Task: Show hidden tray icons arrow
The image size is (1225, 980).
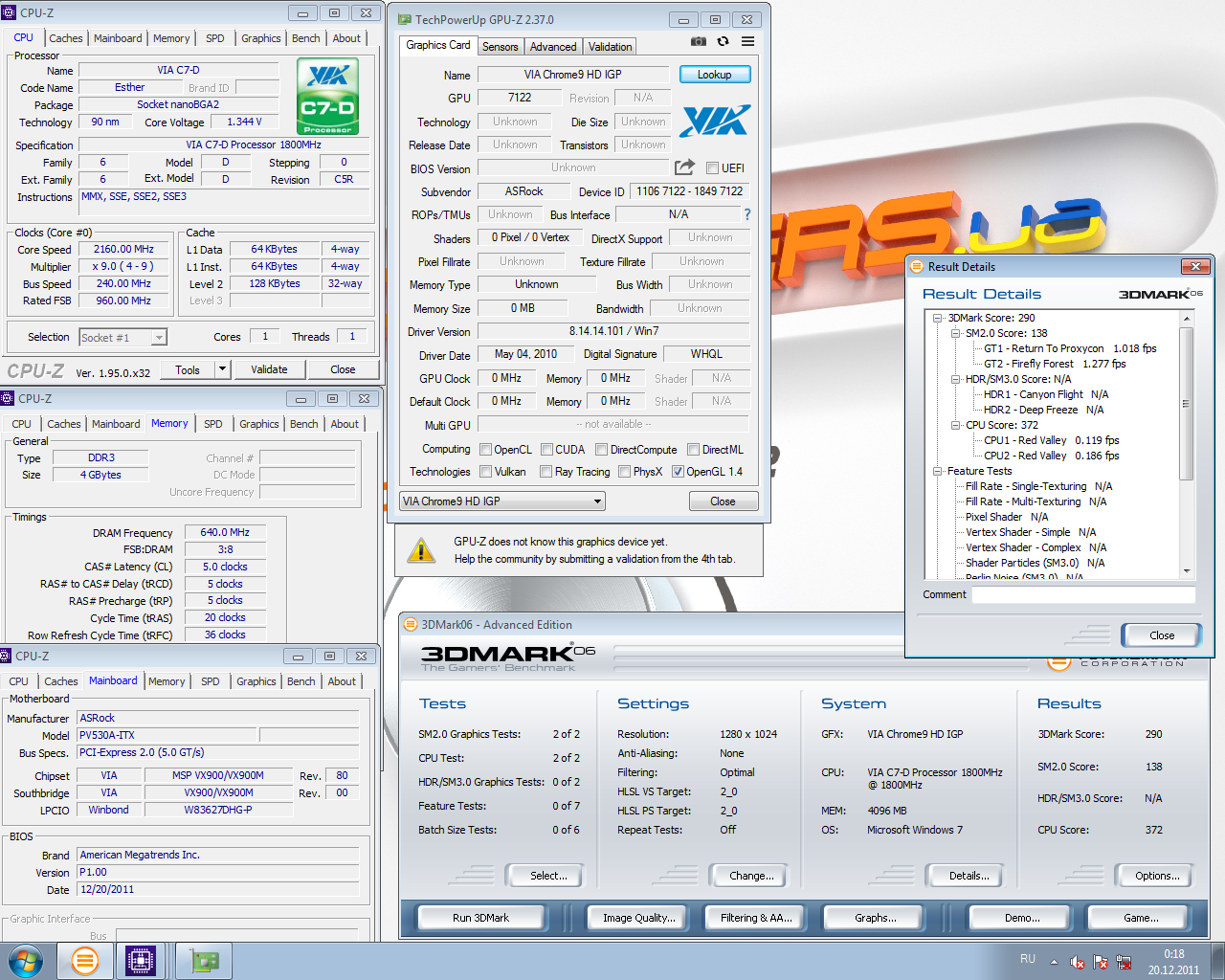Action: (1054, 962)
